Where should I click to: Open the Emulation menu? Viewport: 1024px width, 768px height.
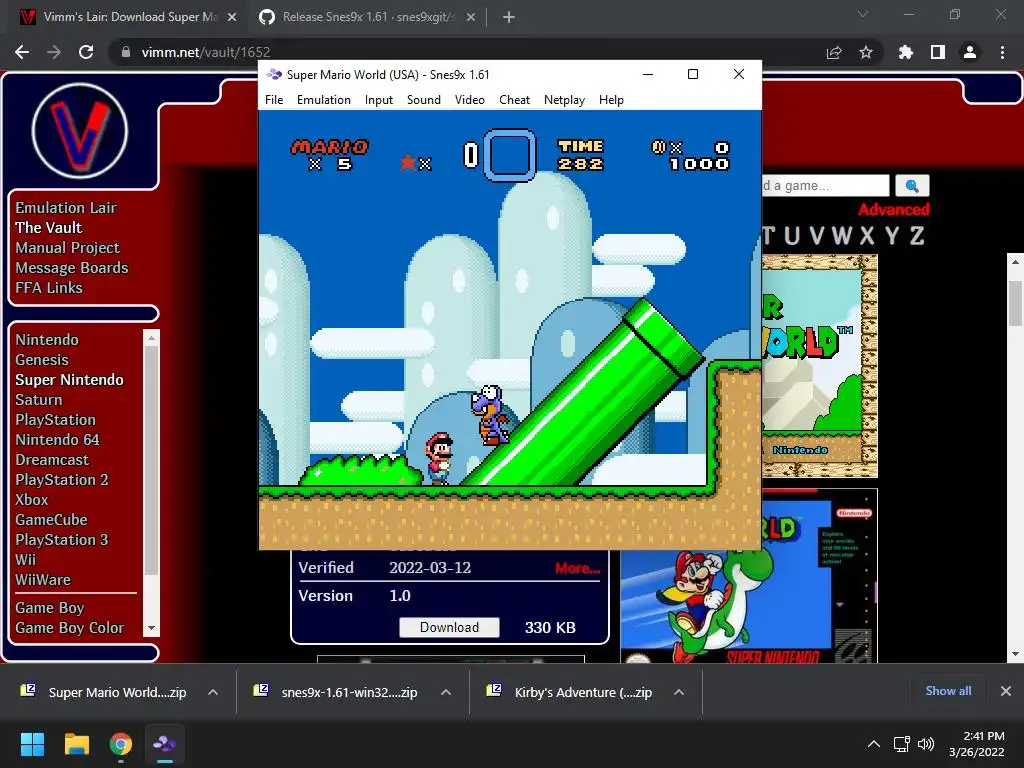tap(323, 100)
